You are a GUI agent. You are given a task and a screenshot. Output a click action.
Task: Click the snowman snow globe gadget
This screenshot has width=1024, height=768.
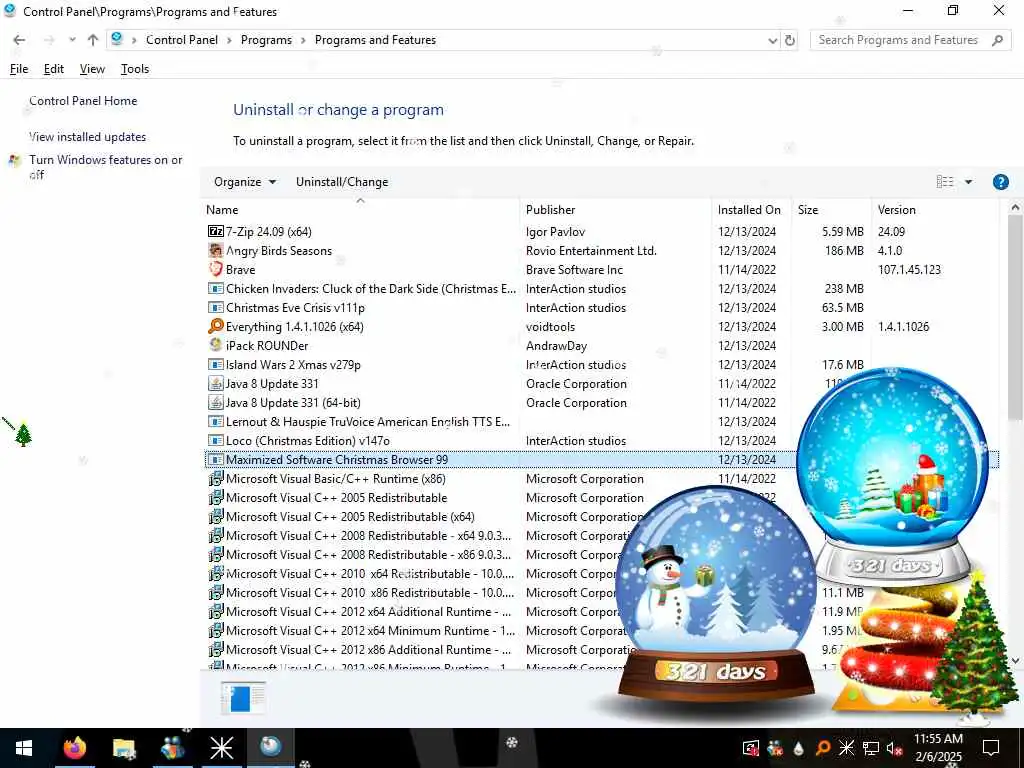[715, 594]
